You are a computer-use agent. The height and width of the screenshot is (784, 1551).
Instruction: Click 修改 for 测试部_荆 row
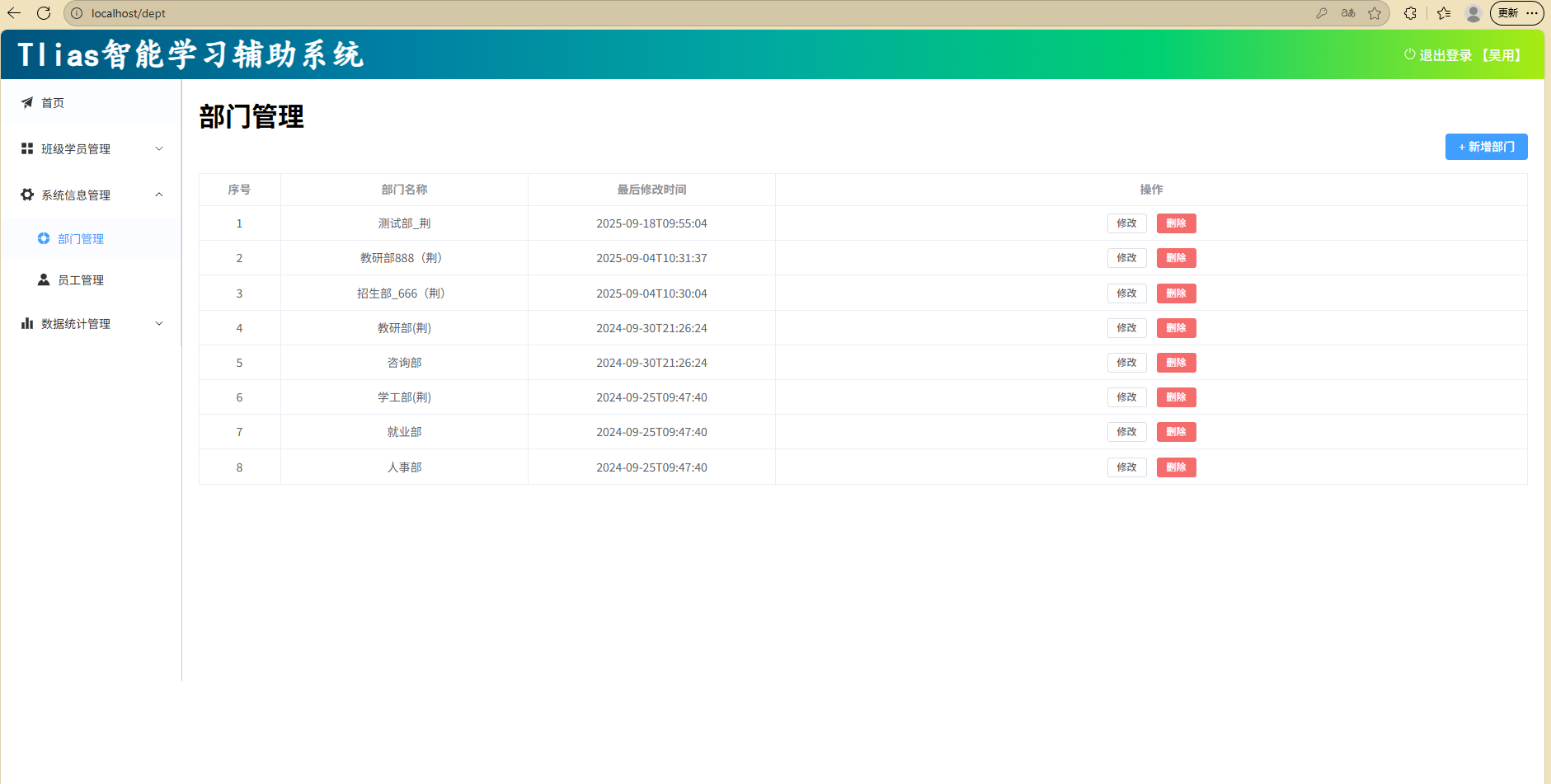point(1126,223)
